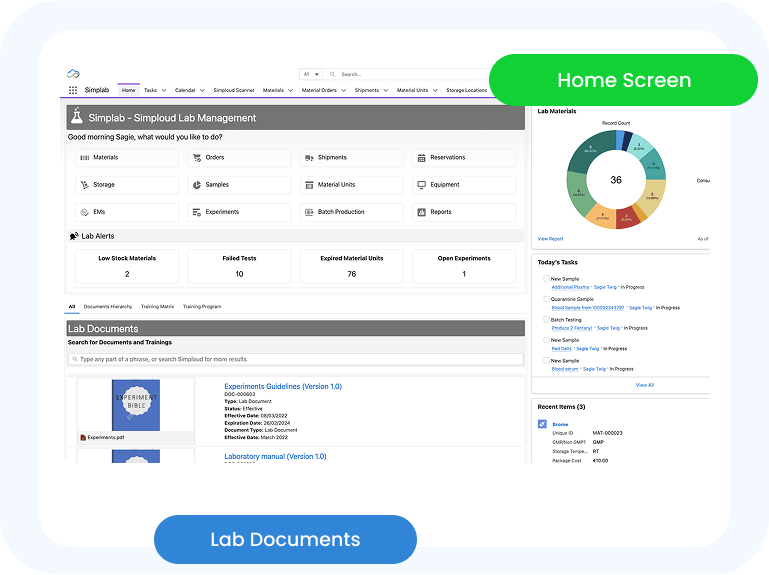Click View All under Today's Tasks
The height and width of the screenshot is (575, 769).
click(645, 385)
